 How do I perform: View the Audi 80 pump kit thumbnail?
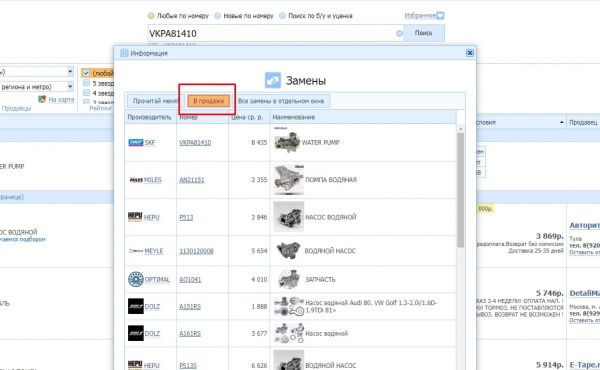click(x=289, y=306)
